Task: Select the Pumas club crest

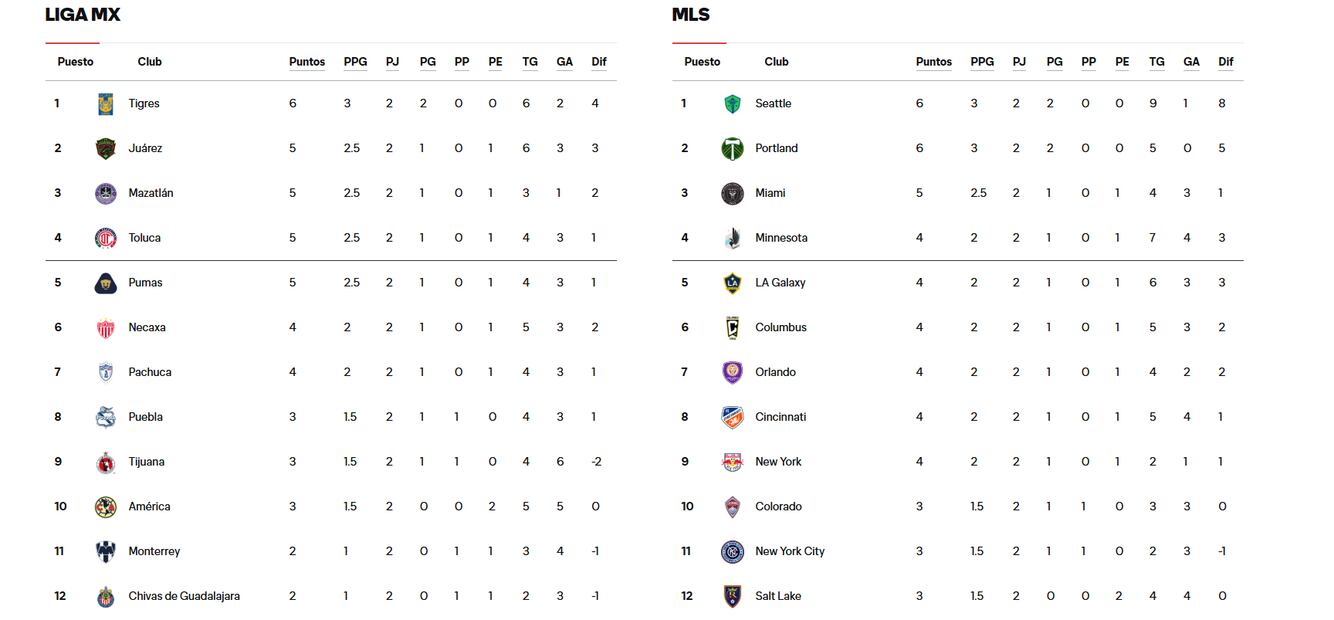Action: [105, 283]
